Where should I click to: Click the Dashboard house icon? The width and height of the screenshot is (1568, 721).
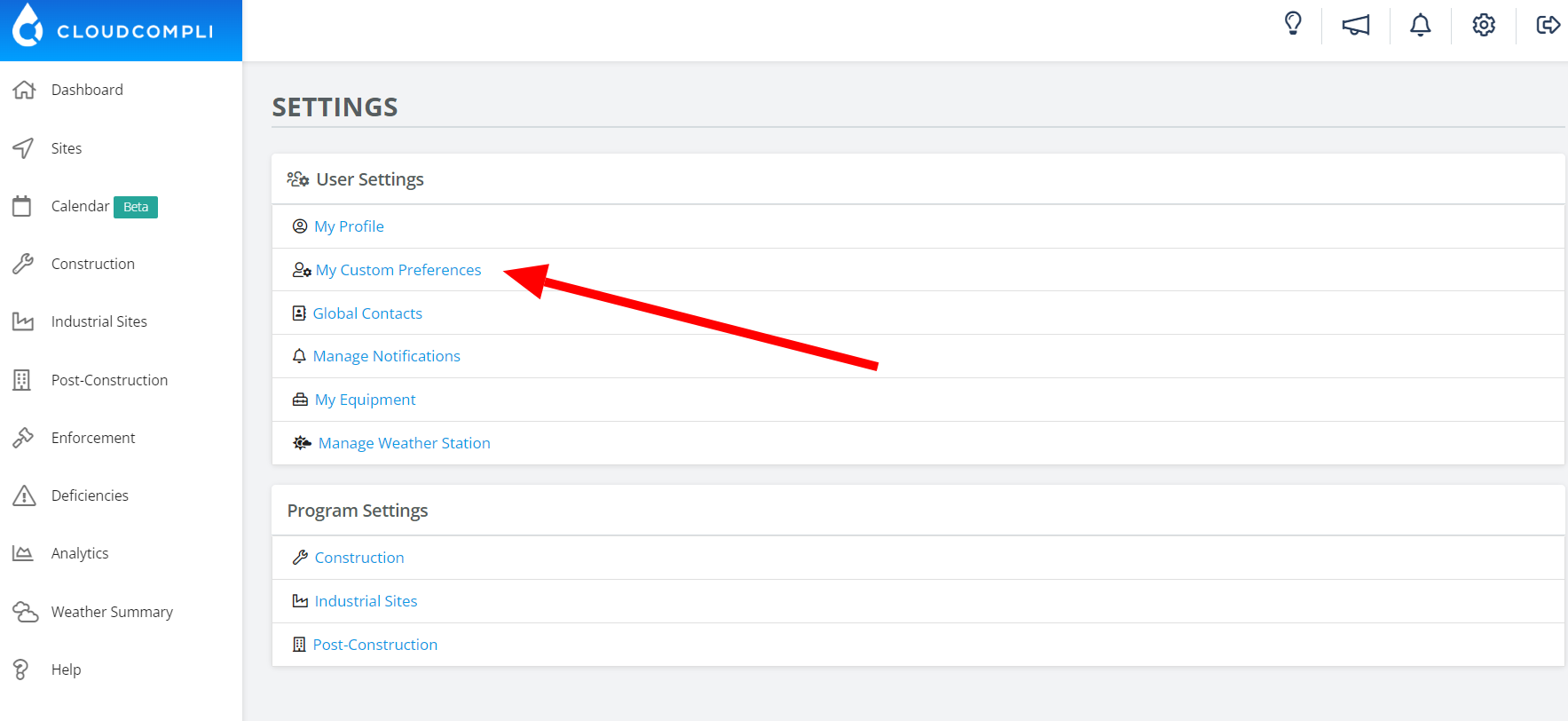pos(24,90)
